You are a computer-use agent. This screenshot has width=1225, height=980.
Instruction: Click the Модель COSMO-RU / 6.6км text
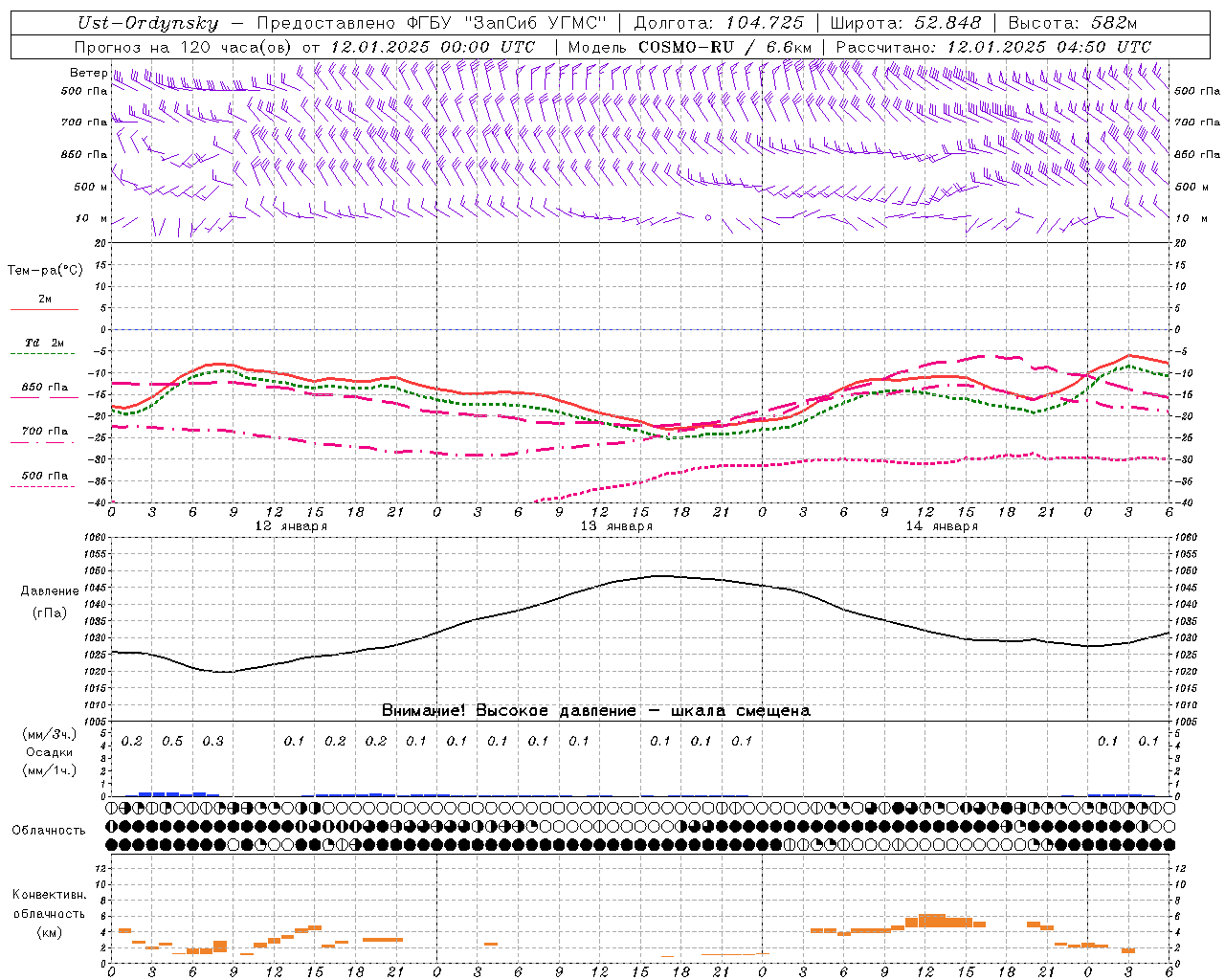click(x=689, y=47)
